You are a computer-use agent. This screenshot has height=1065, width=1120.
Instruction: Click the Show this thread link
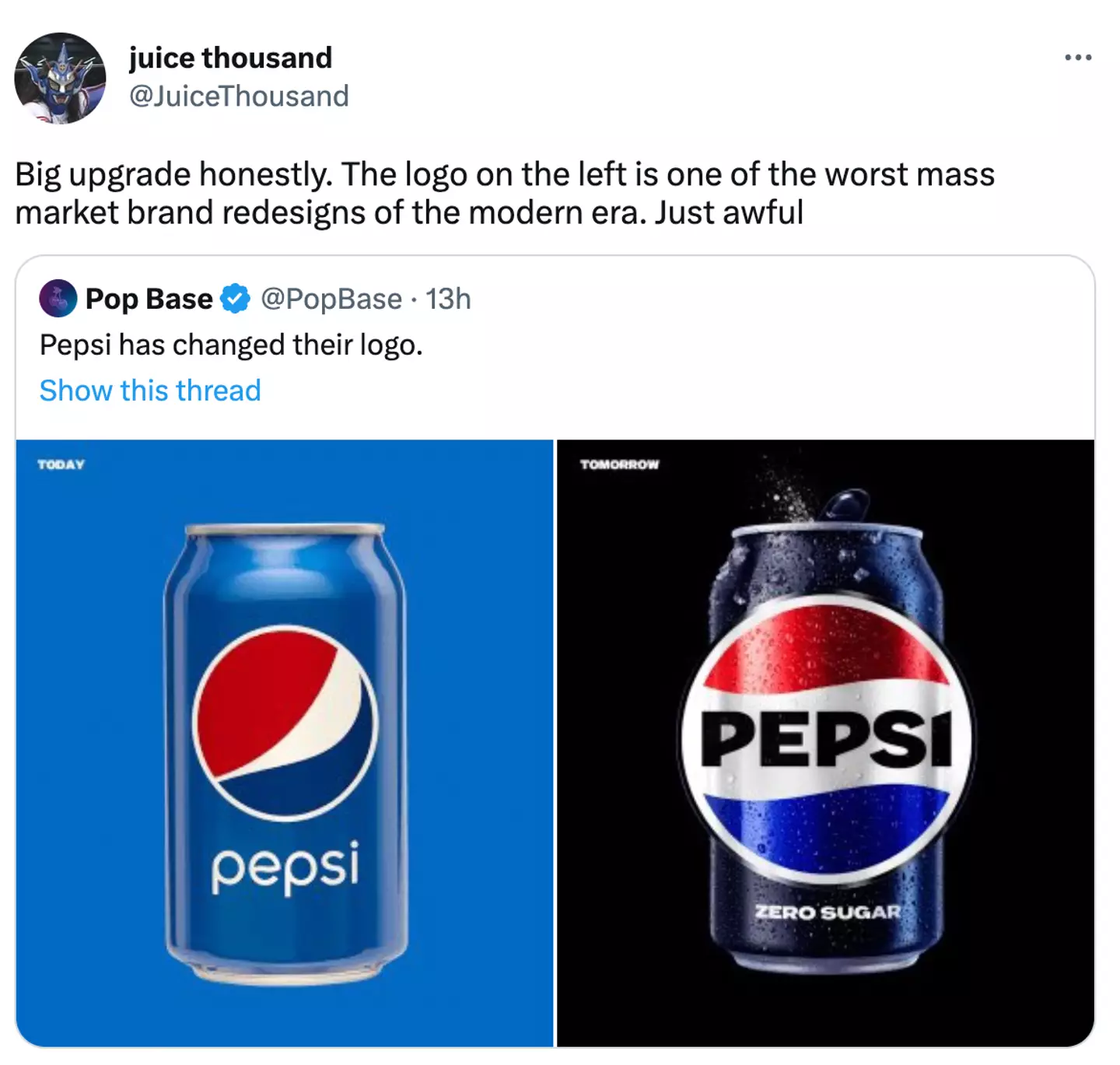[x=150, y=391]
